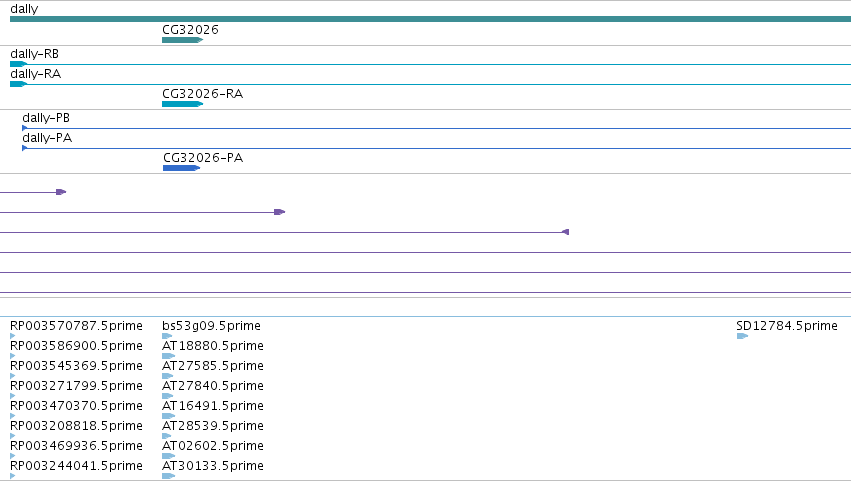The width and height of the screenshot is (851, 481).
Task: Select SD12784.5prime EST label
Action: pyautogui.click(x=787, y=326)
